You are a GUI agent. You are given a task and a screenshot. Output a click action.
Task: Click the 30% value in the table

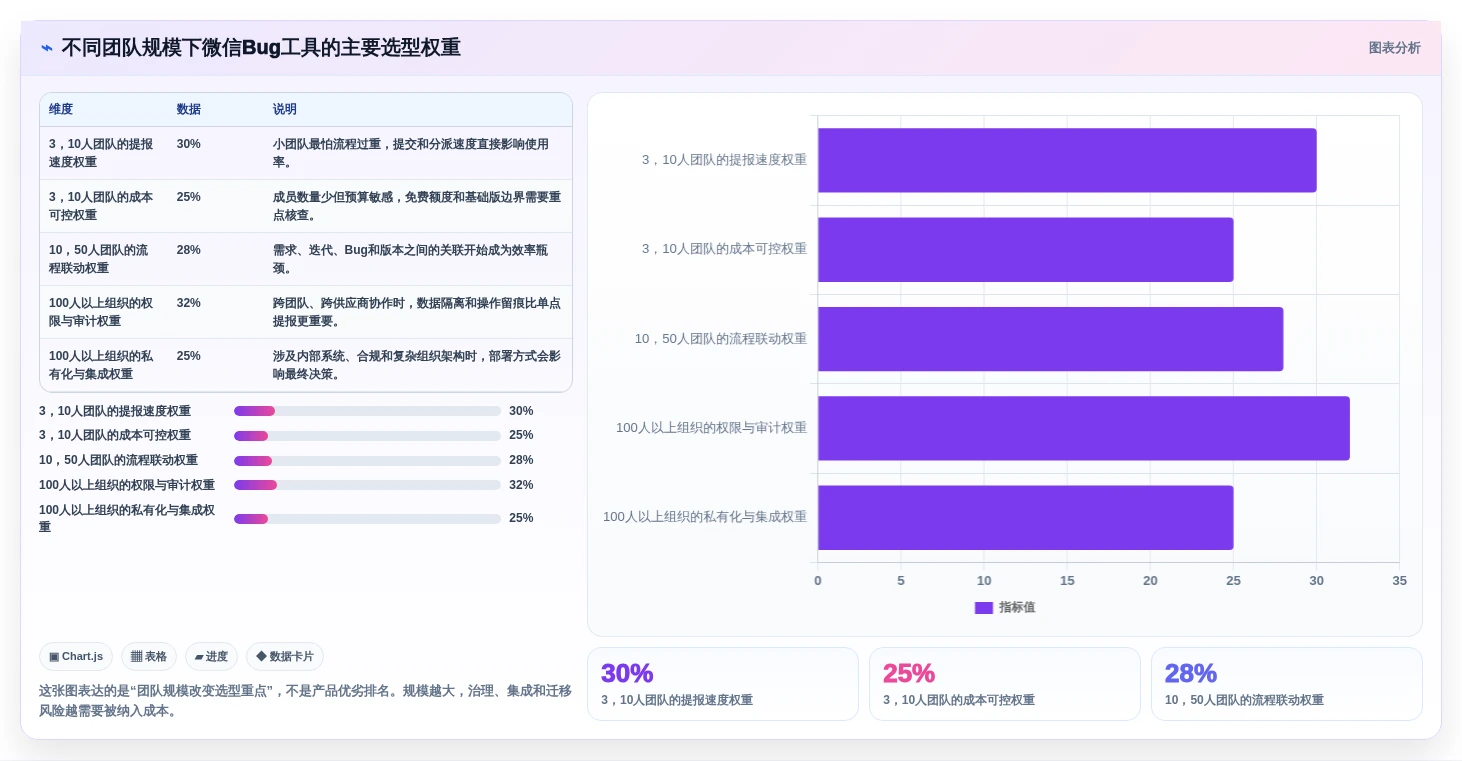tap(189, 144)
